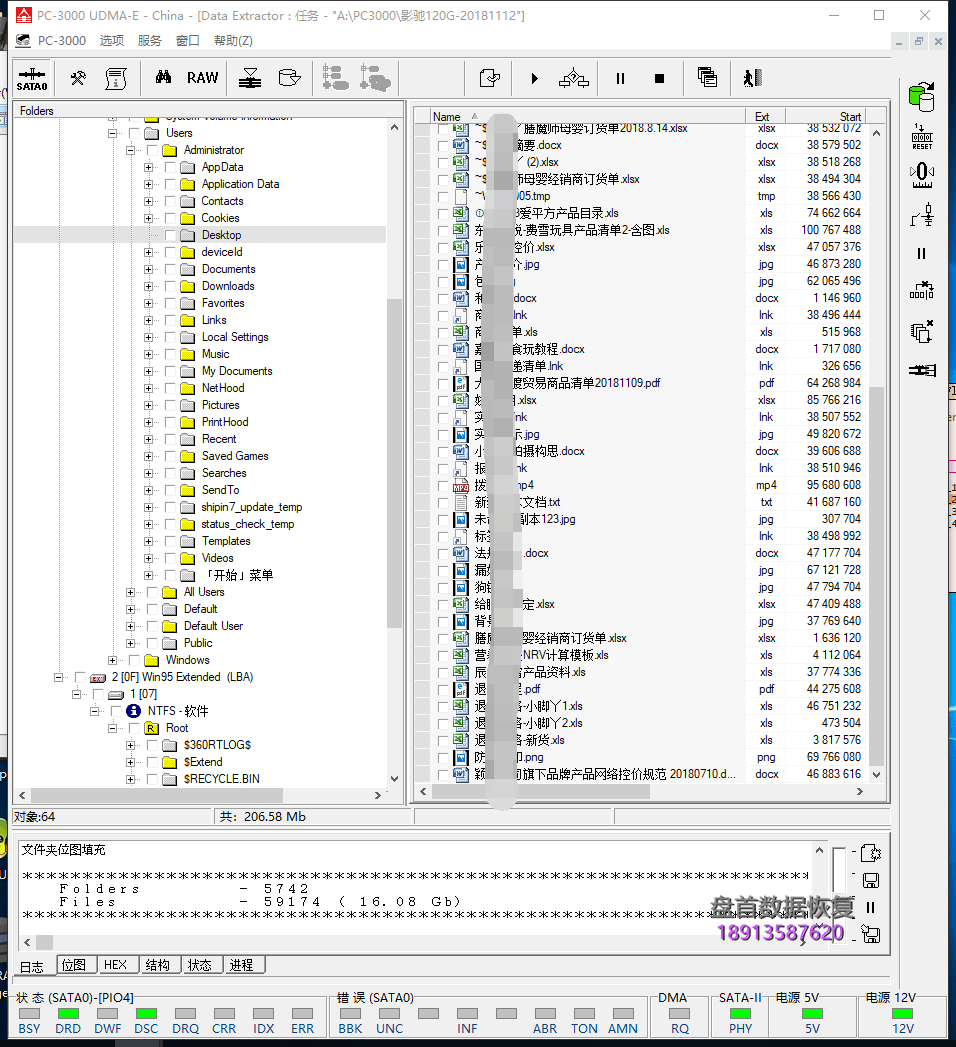
Task: Sort files by Ext column header
Action: pyautogui.click(x=765, y=116)
